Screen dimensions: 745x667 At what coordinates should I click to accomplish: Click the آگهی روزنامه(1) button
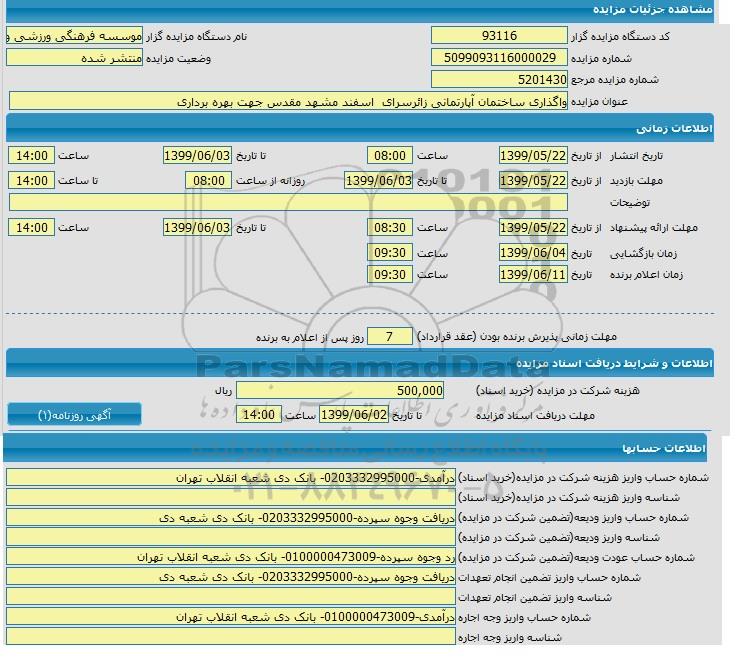coord(75,415)
